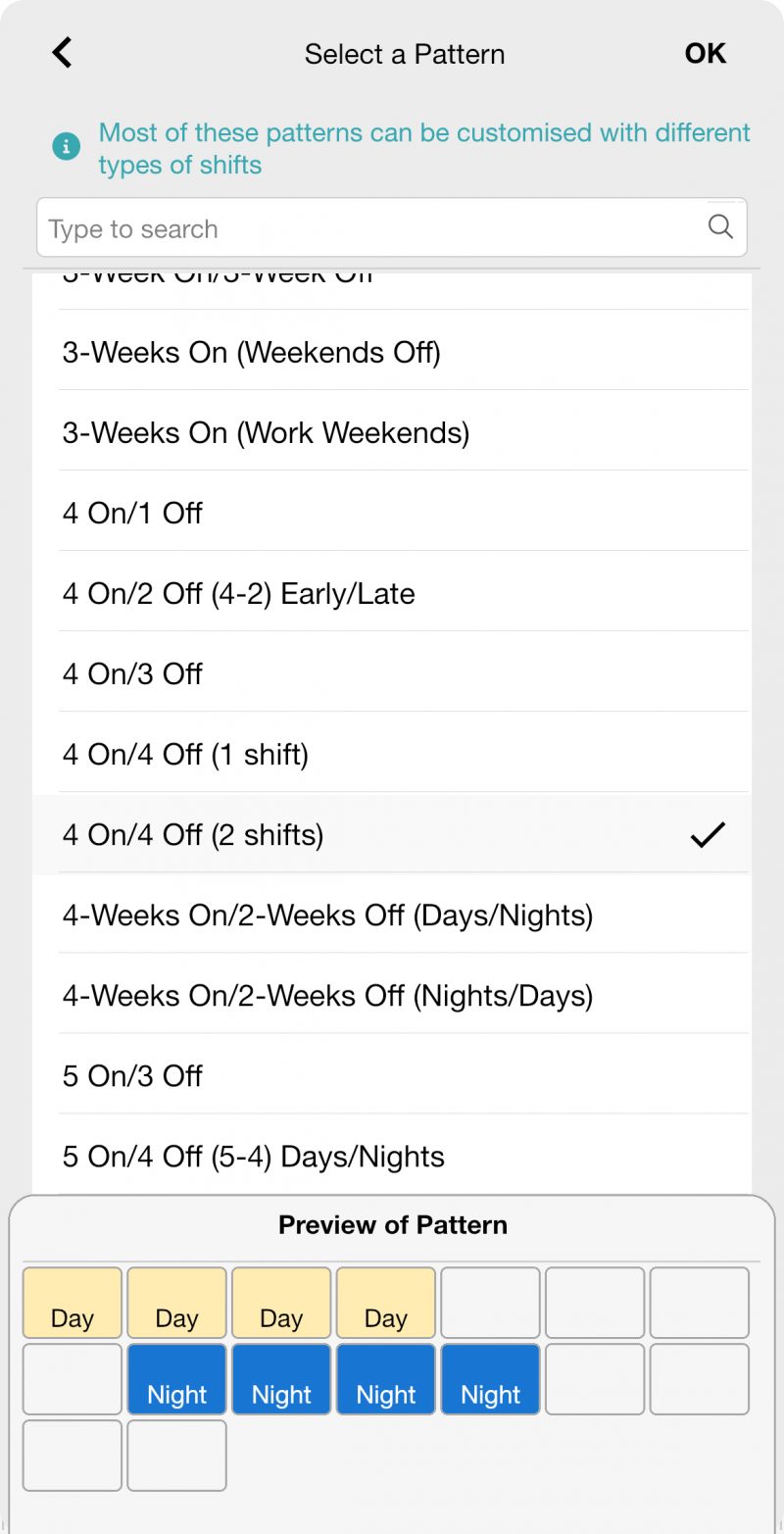Tap the back chevron arrow
Viewport: 784px width, 1534px height.
click(62, 53)
